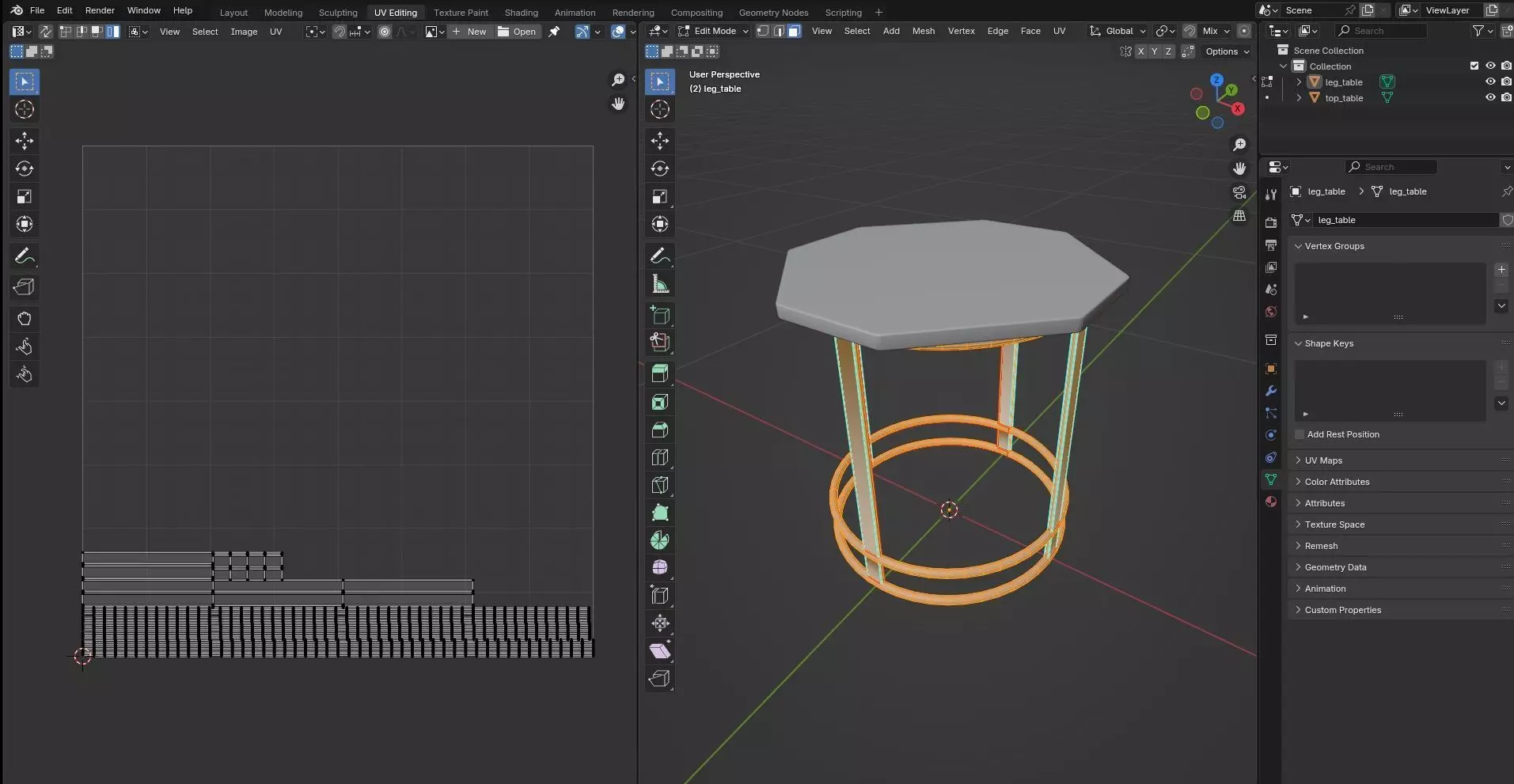
Task: Open the World properties tab icon
Action: coord(1271,312)
